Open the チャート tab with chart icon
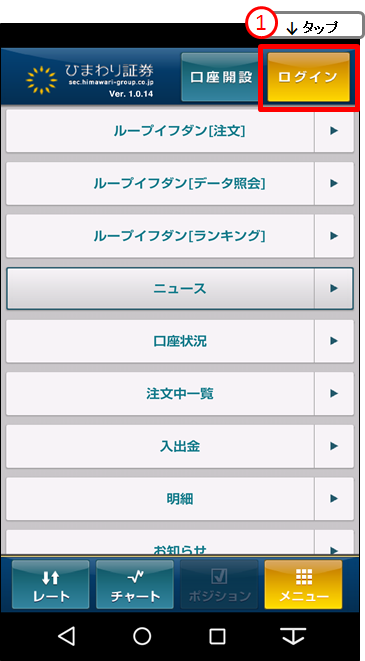Viewport: 365px width, 661px height. tap(135, 584)
